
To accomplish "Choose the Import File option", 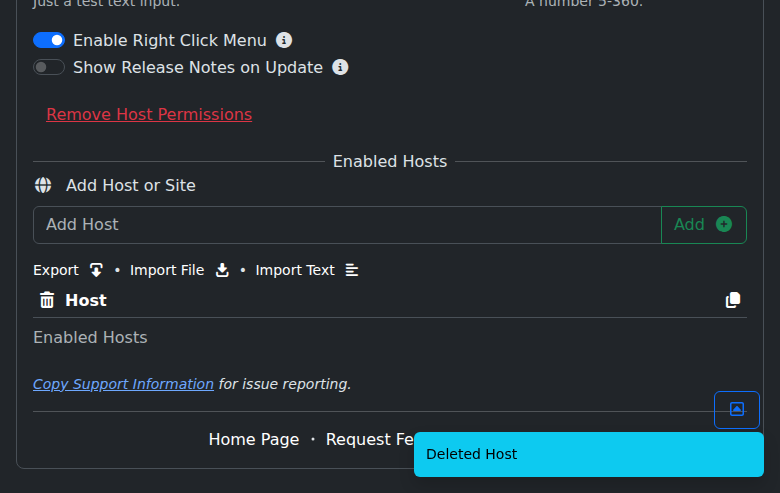I will click(167, 270).
